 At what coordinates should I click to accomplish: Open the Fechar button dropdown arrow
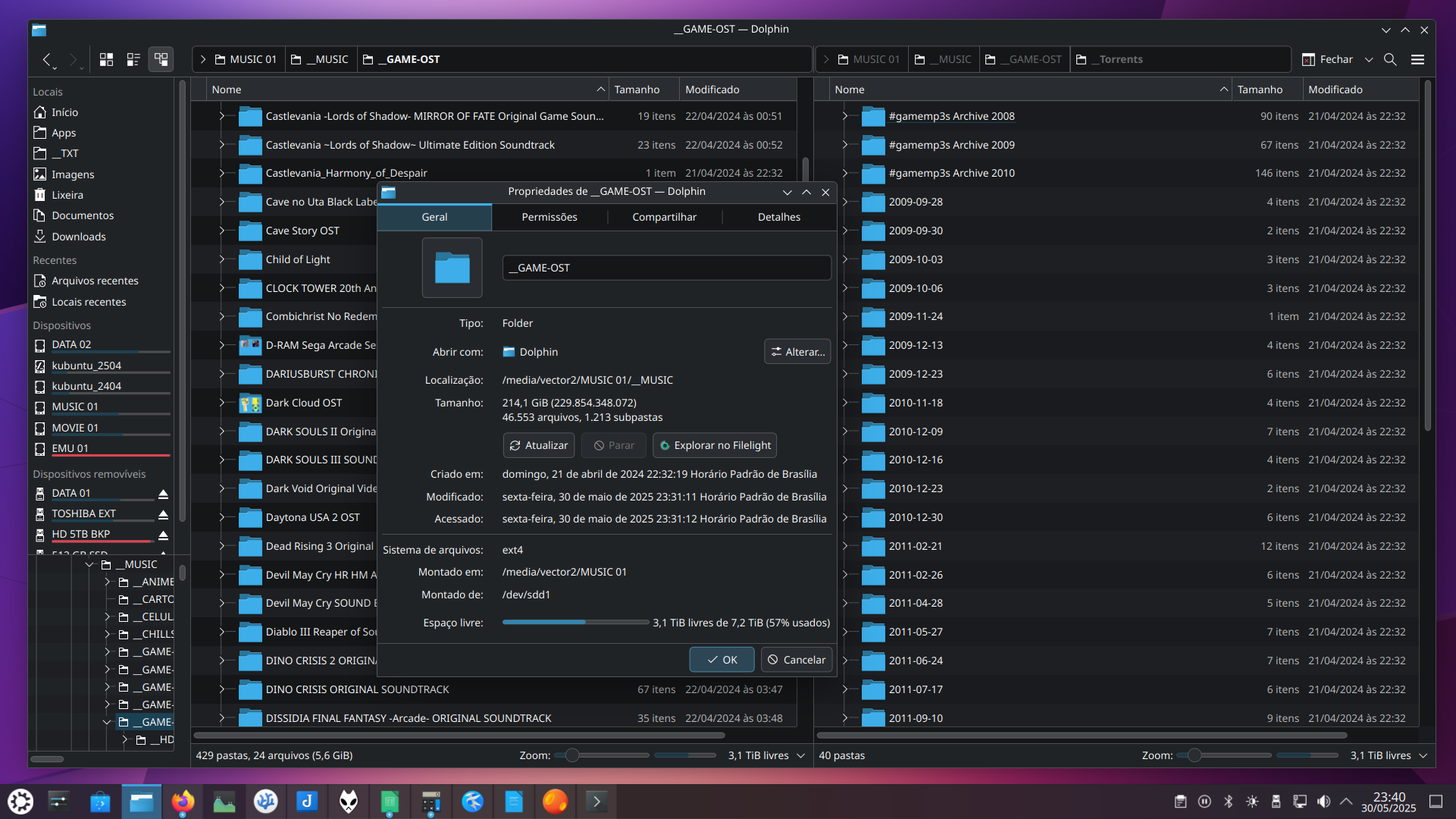coord(1369,59)
